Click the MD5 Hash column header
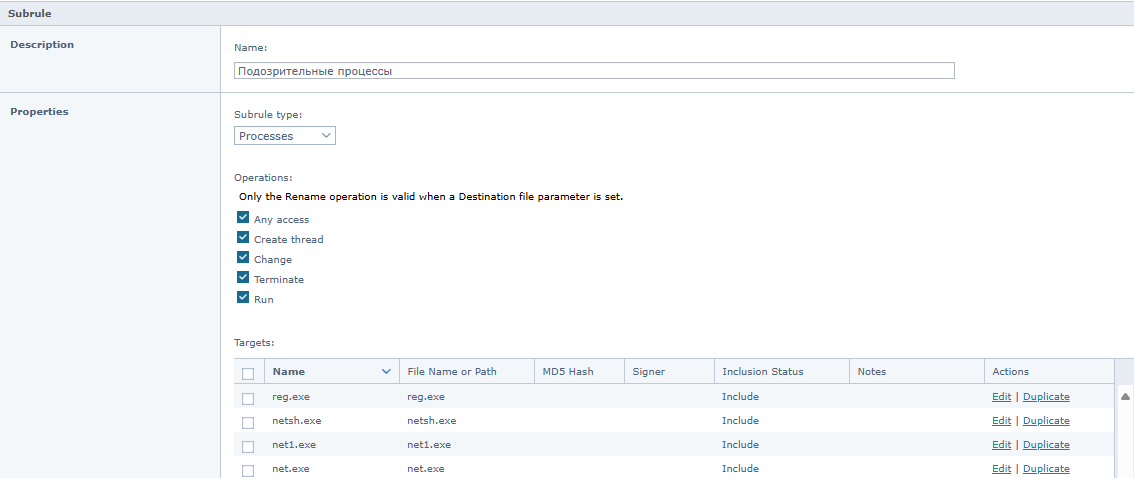1134x478 pixels. pos(568,372)
